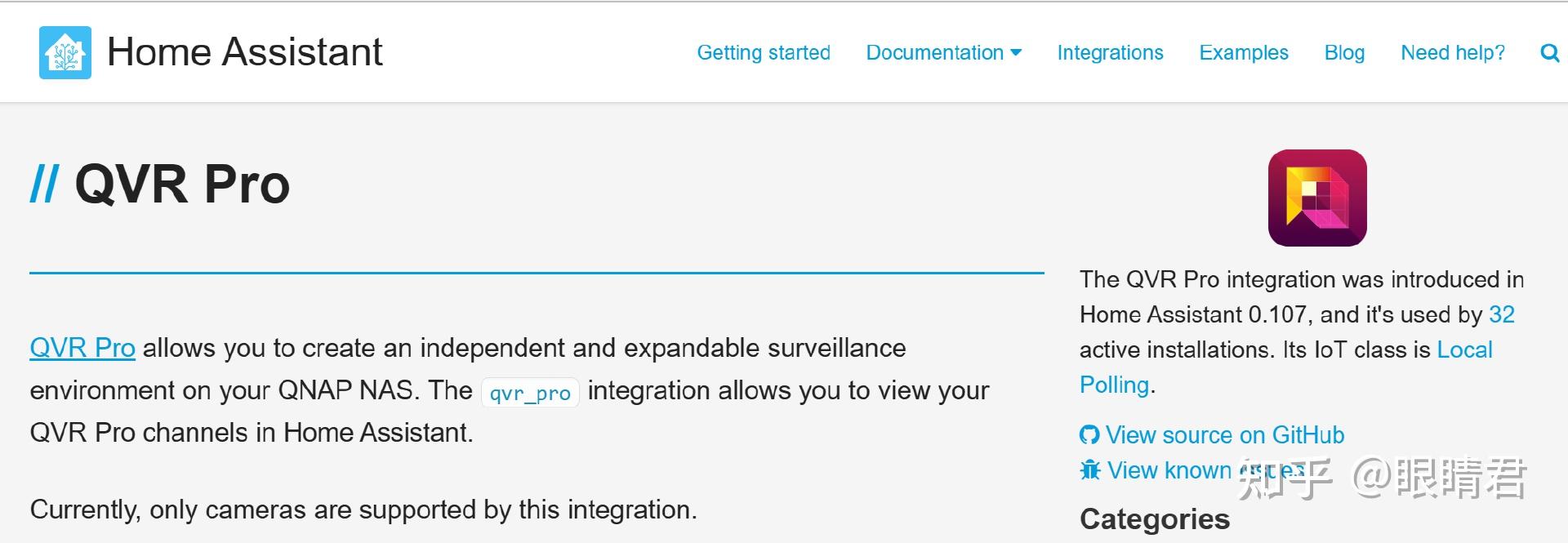This screenshot has width=1568, height=543.
Task: Go to Getting started
Action: coord(764,53)
